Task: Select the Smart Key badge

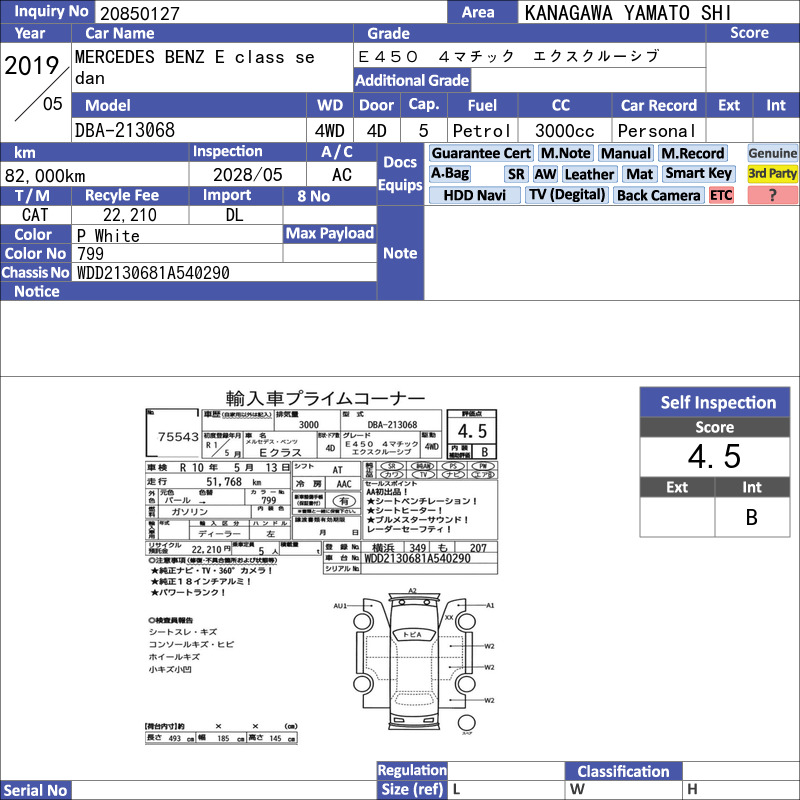Action: tap(698, 173)
